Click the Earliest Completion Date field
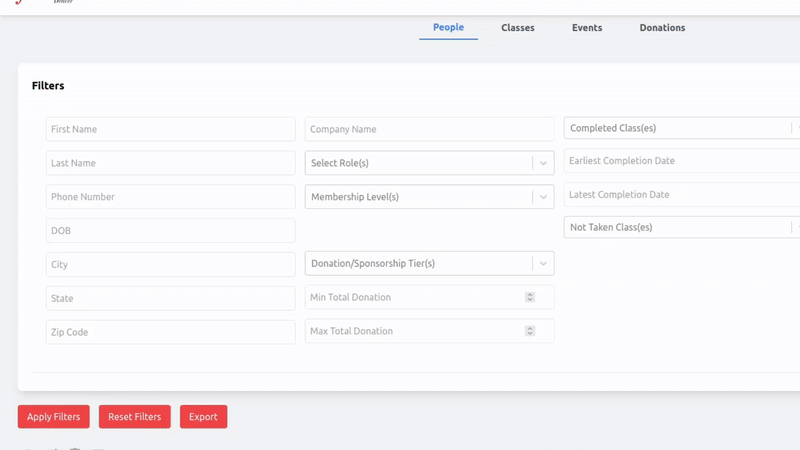The height and width of the screenshot is (450, 800). [x=680, y=161]
